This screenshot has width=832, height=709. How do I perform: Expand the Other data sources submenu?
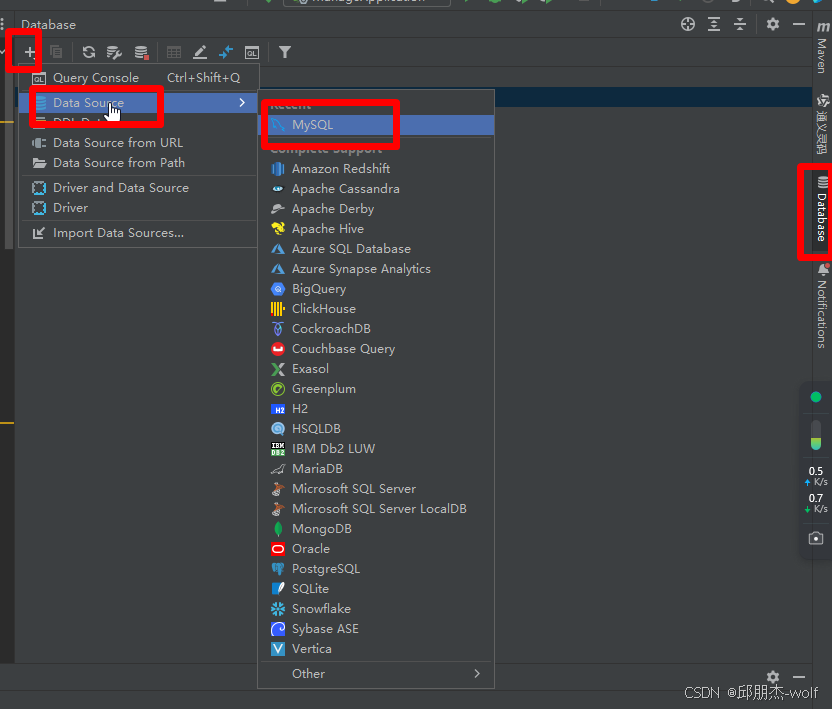pyautogui.click(x=376, y=673)
